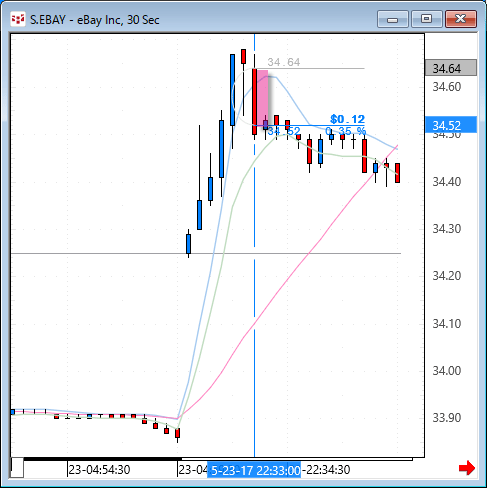Click the red arrow scroll-to-latest icon
Screen dimensions: 487x488
pyautogui.click(x=467, y=468)
